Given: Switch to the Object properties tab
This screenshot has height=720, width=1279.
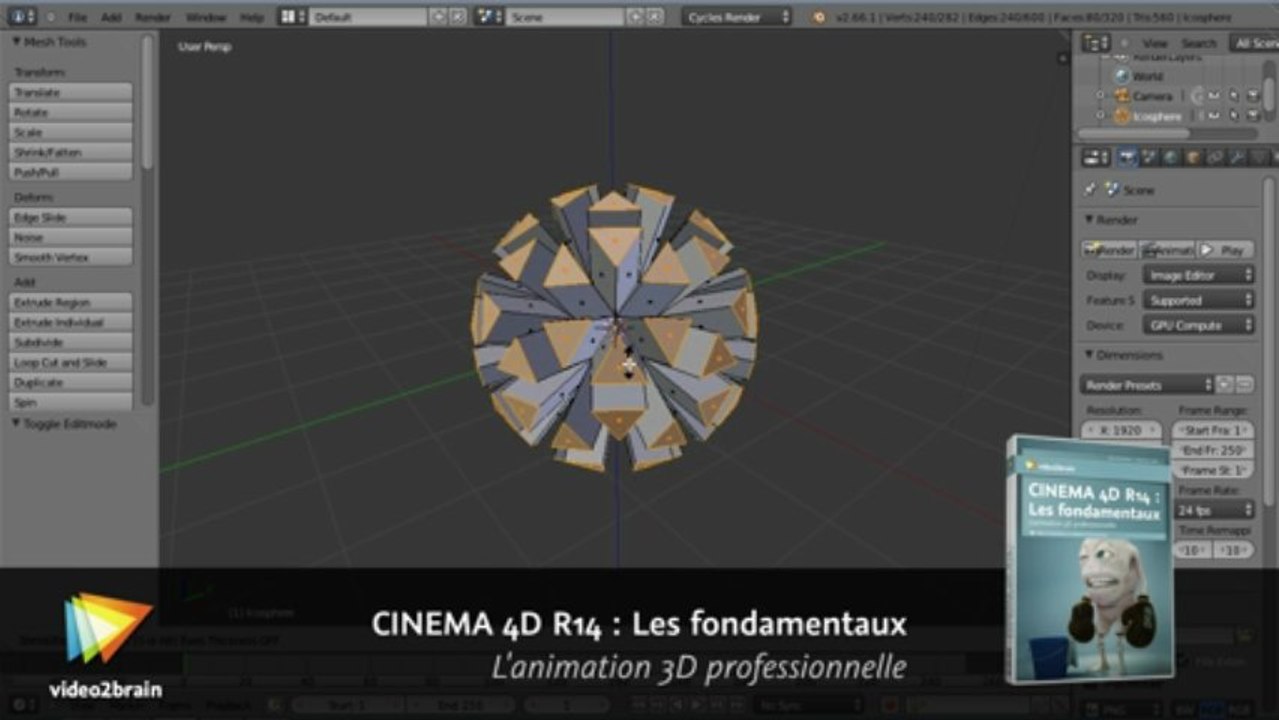Looking at the screenshot, I should 1193,157.
